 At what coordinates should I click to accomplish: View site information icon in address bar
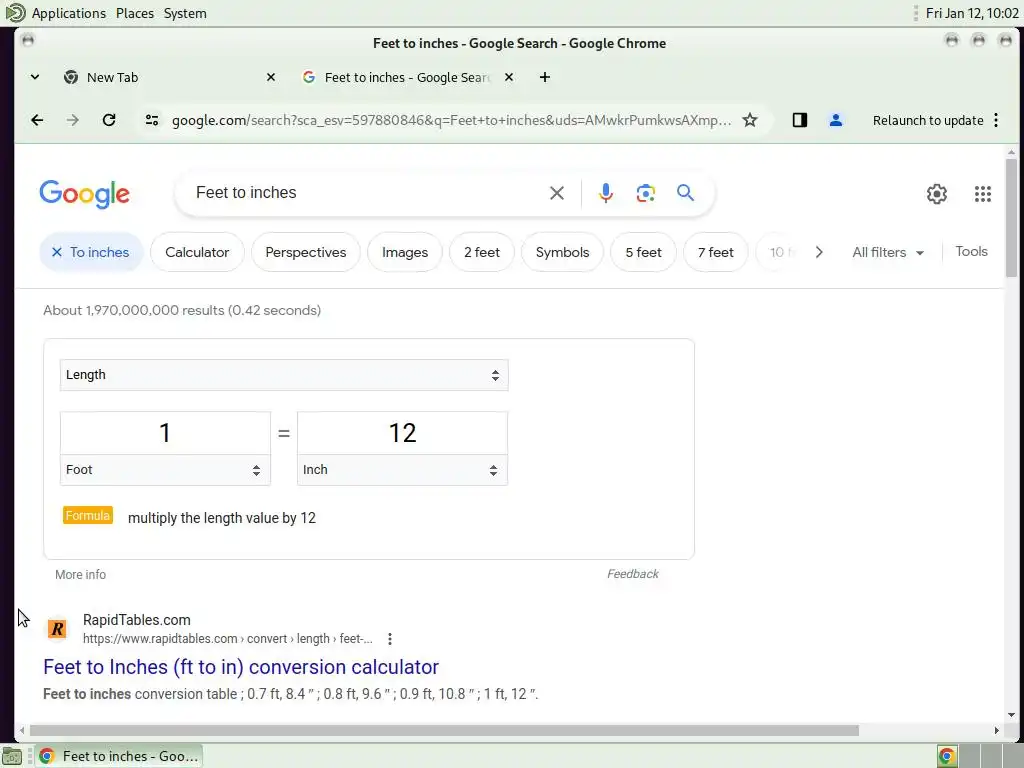[x=152, y=120]
